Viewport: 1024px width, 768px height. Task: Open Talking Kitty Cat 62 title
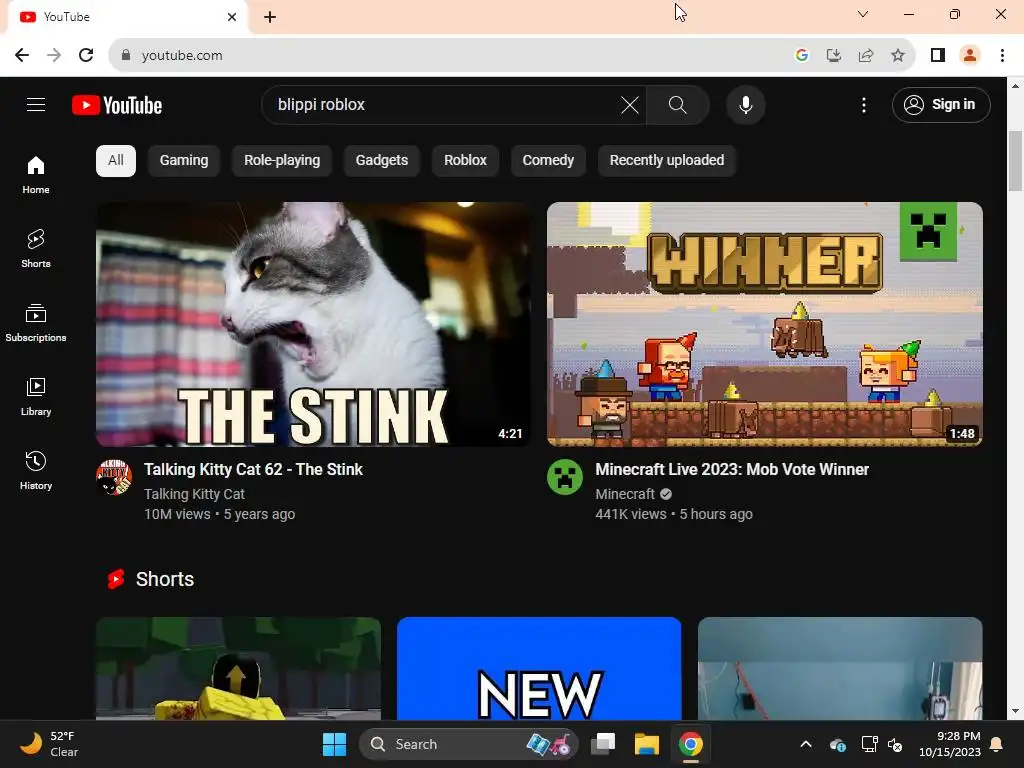tap(253, 470)
